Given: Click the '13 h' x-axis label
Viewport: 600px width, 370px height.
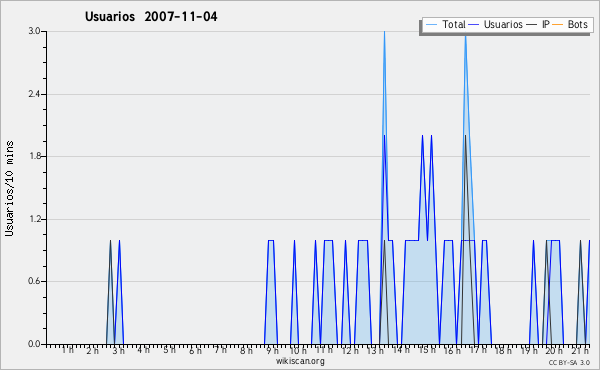Looking at the screenshot, I should [375, 350].
